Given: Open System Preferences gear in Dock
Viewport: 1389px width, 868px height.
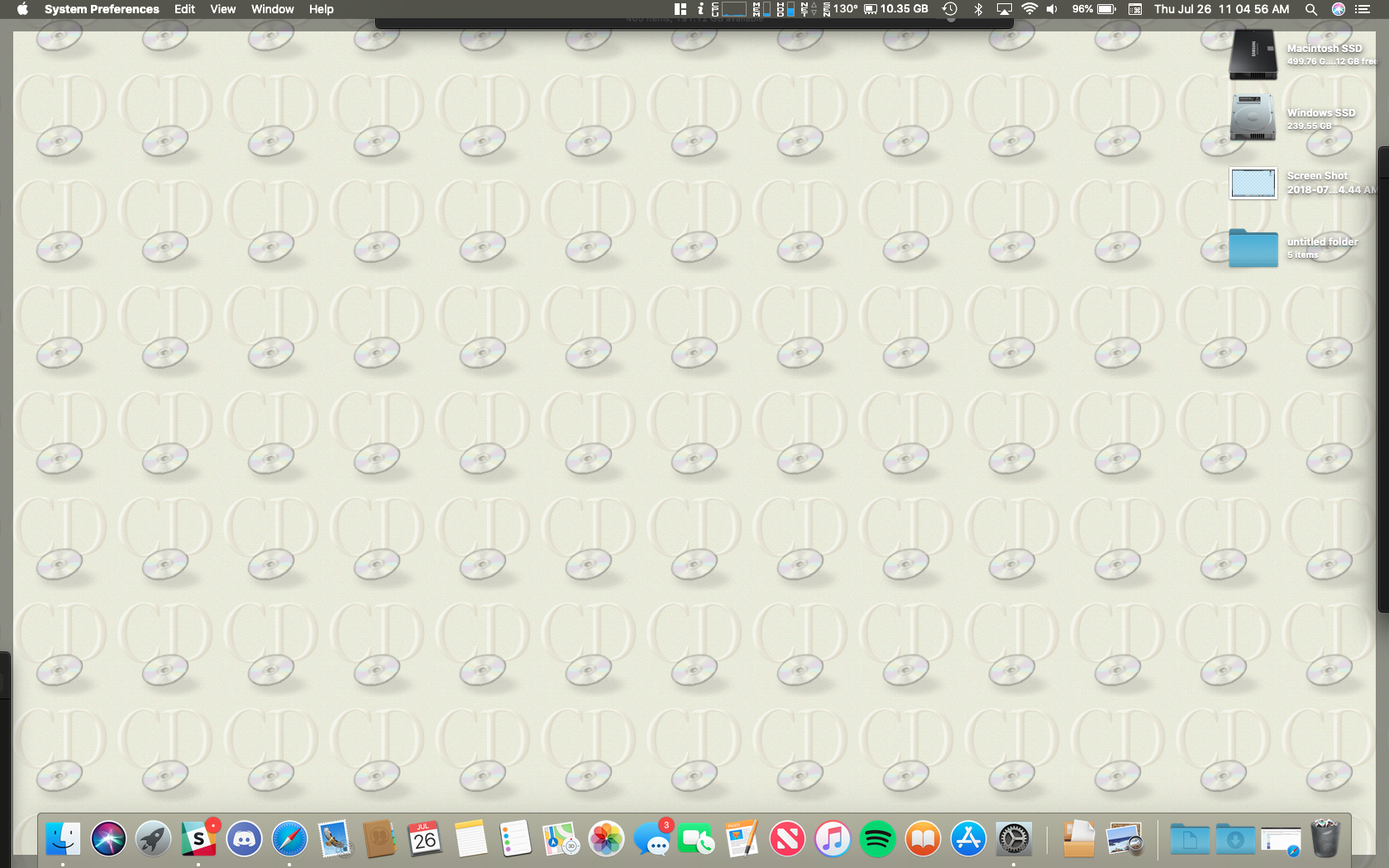Looking at the screenshot, I should coord(1013,839).
